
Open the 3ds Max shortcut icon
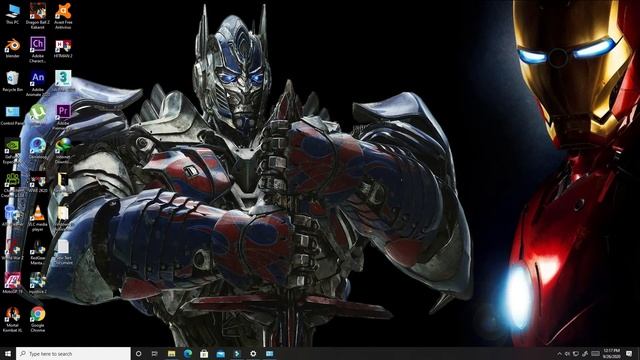coord(63,81)
